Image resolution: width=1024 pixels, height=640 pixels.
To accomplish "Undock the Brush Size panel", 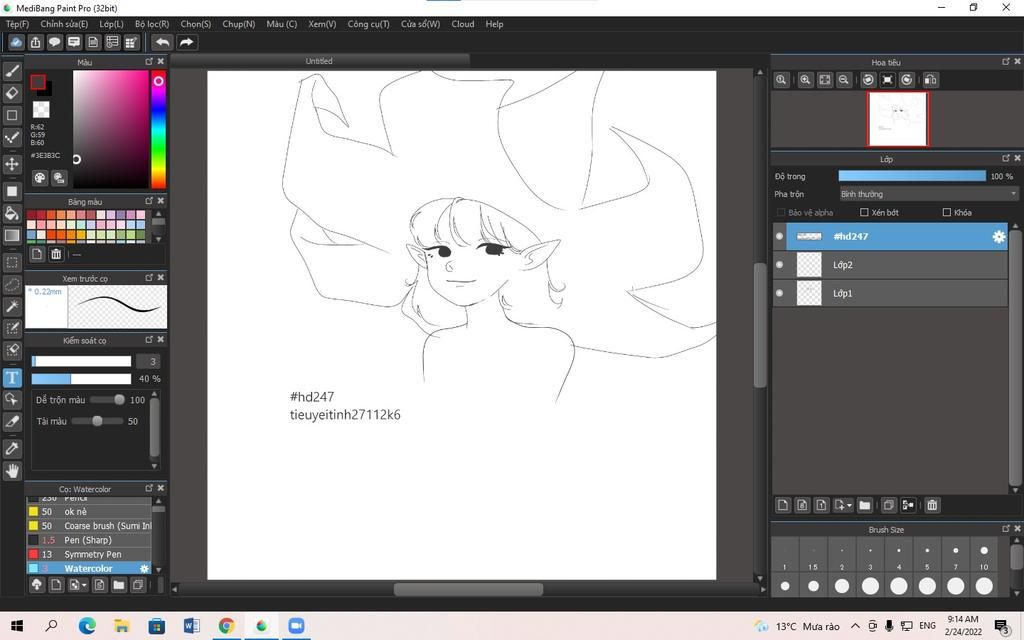I will click(x=1006, y=528).
